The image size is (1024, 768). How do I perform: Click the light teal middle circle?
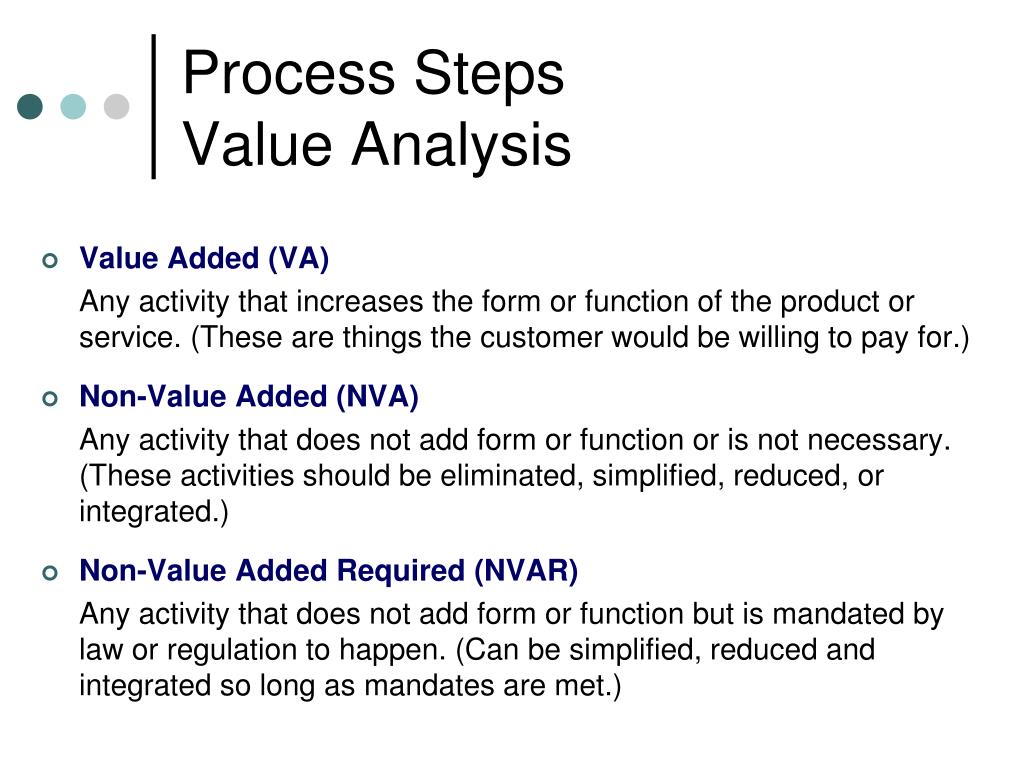(x=73, y=106)
